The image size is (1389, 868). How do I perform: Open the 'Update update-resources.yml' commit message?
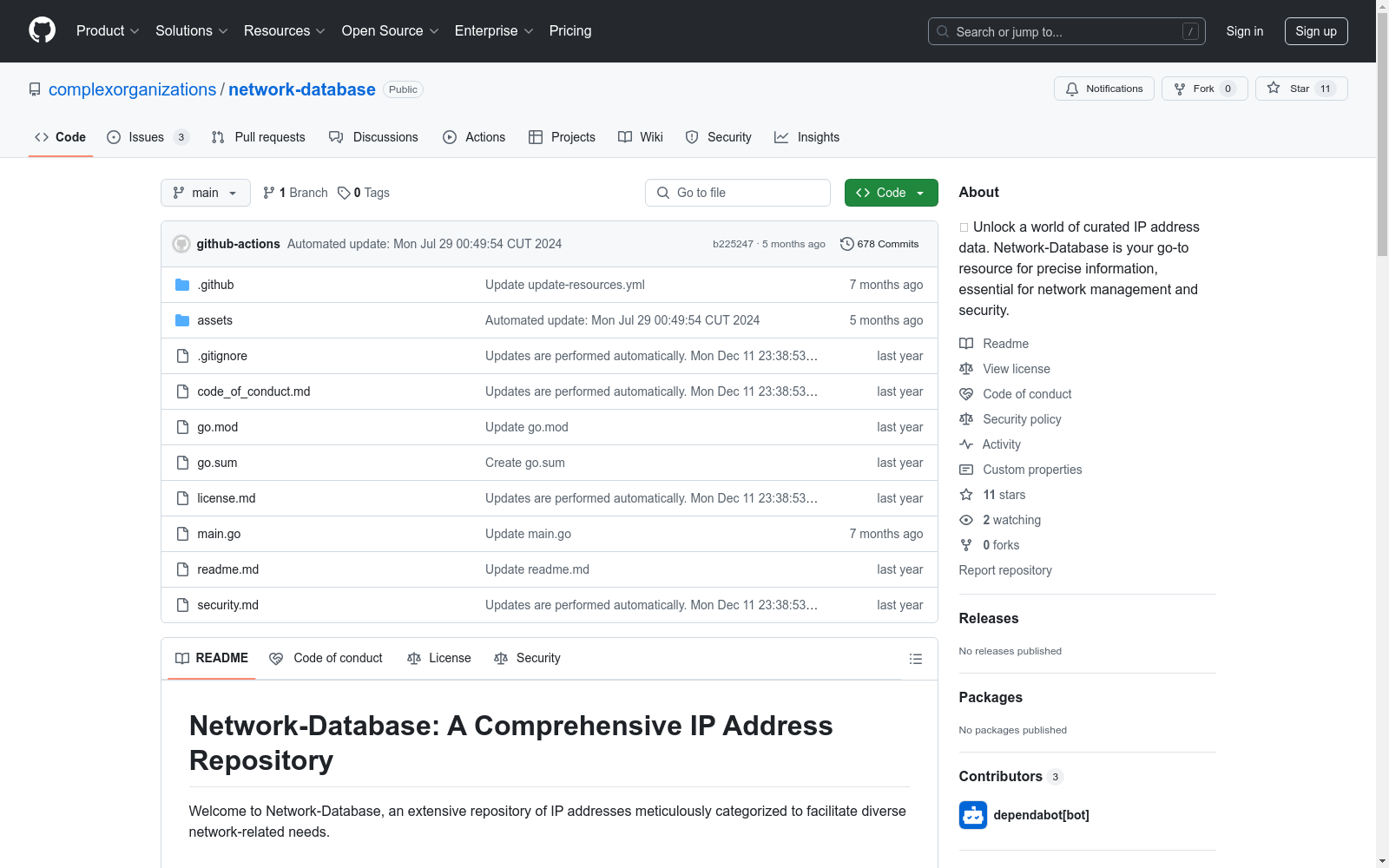click(565, 285)
